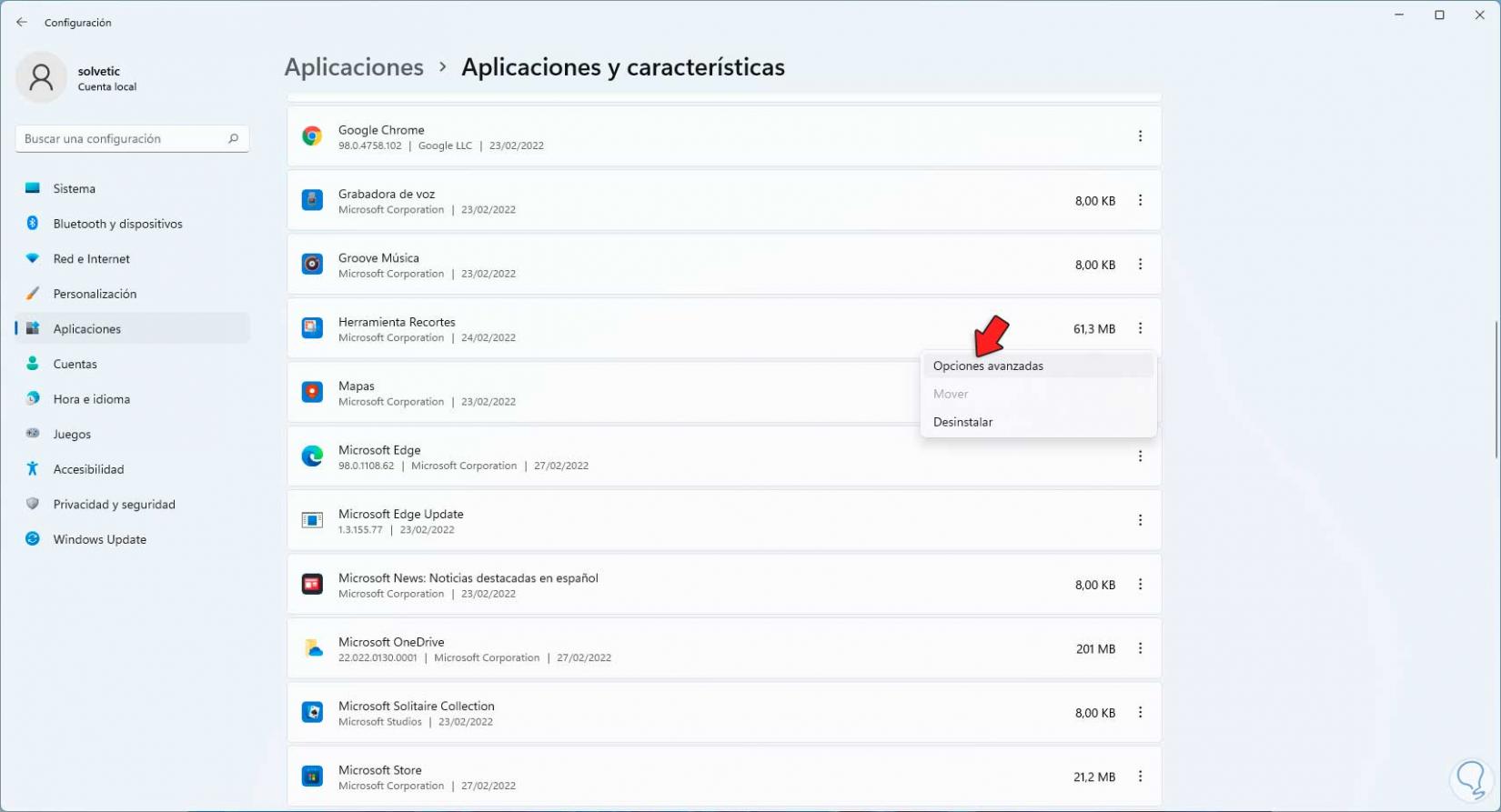Click the Microsoft OneDrive icon
The width and height of the screenshot is (1501, 812).
pyautogui.click(x=312, y=648)
